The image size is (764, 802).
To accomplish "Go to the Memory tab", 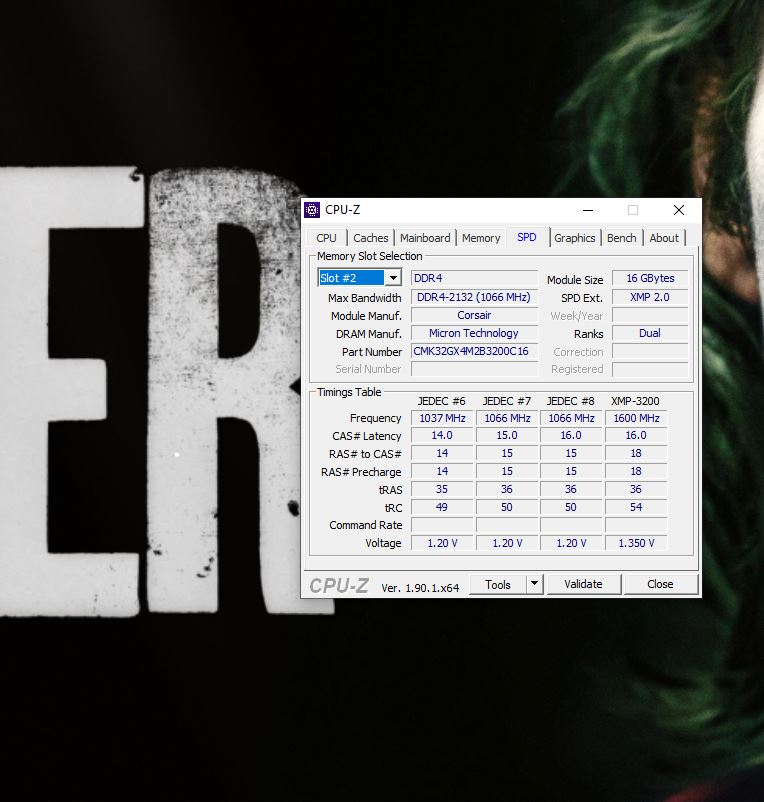I will (x=481, y=238).
